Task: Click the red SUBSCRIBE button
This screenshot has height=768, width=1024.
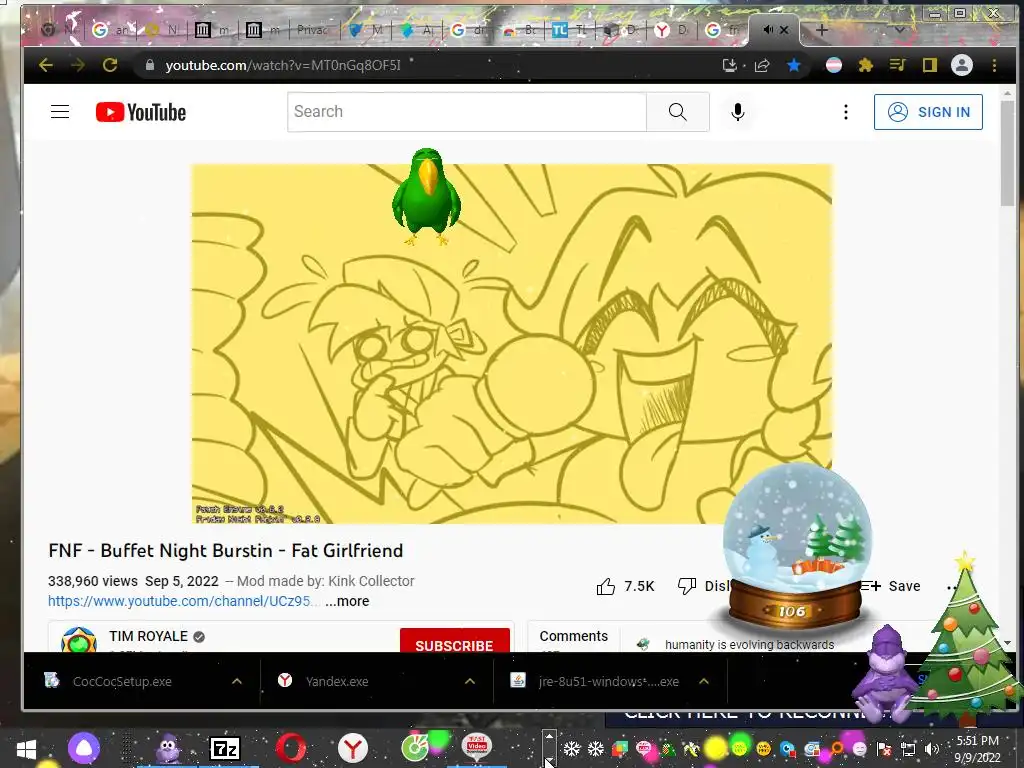Action: click(455, 641)
